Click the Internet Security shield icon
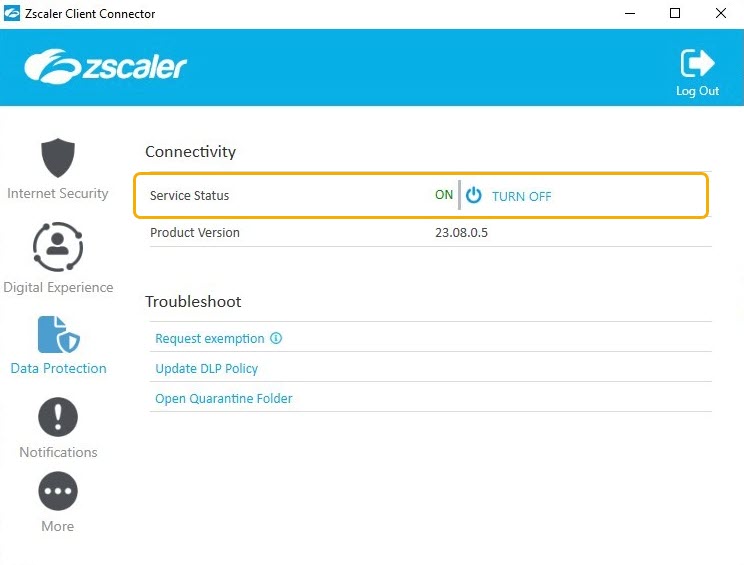 58,158
